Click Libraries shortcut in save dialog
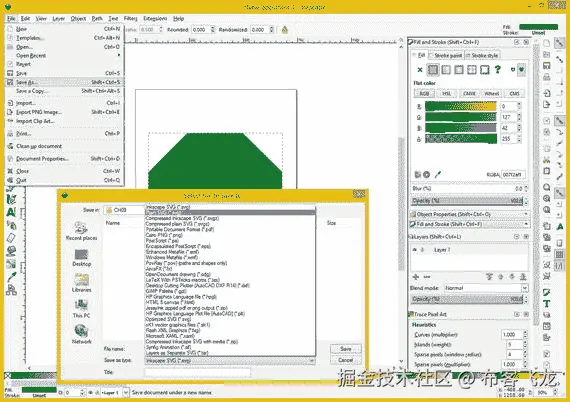Viewport: 570px width, 402px height. [x=81, y=283]
